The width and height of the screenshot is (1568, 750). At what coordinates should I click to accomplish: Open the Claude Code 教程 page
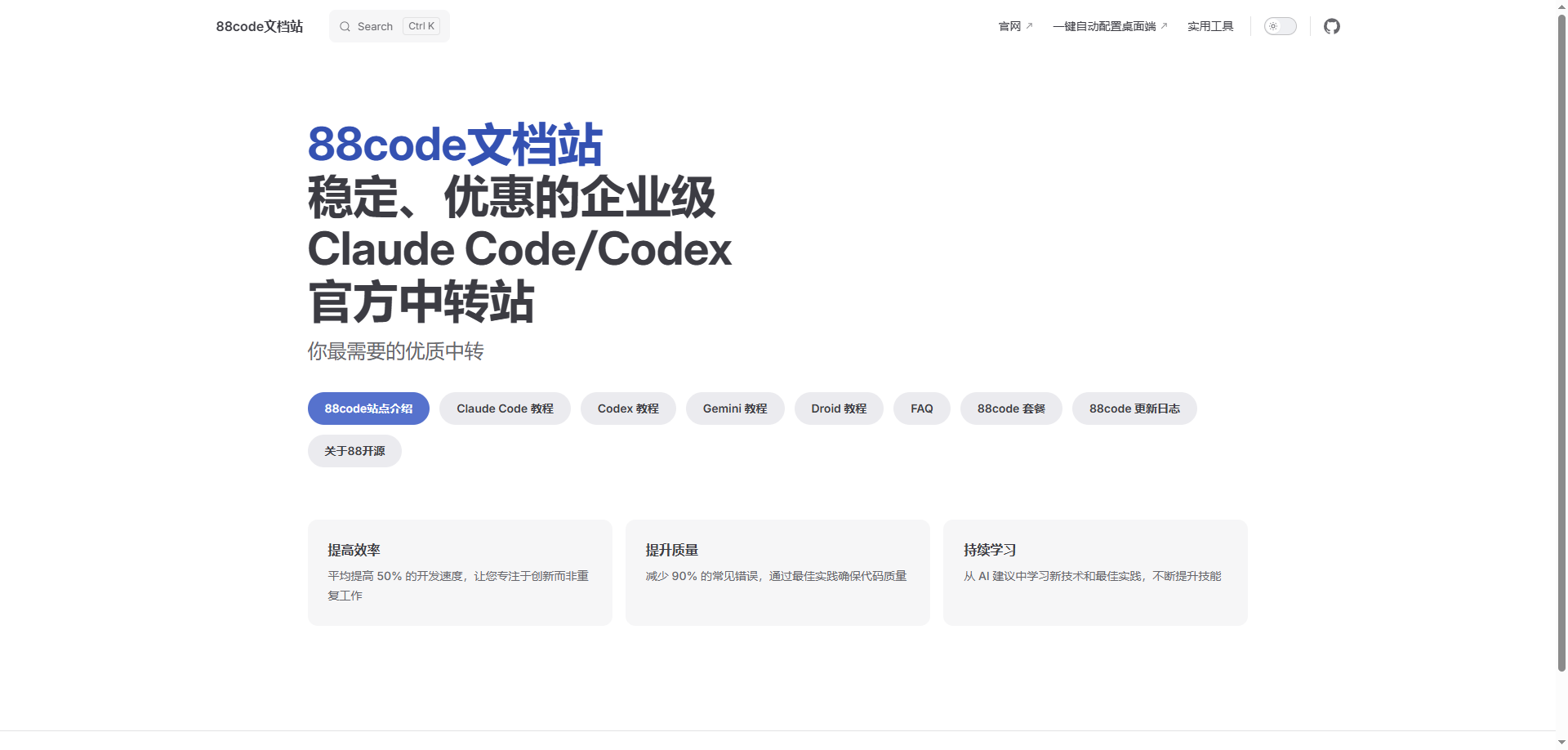pos(505,408)
